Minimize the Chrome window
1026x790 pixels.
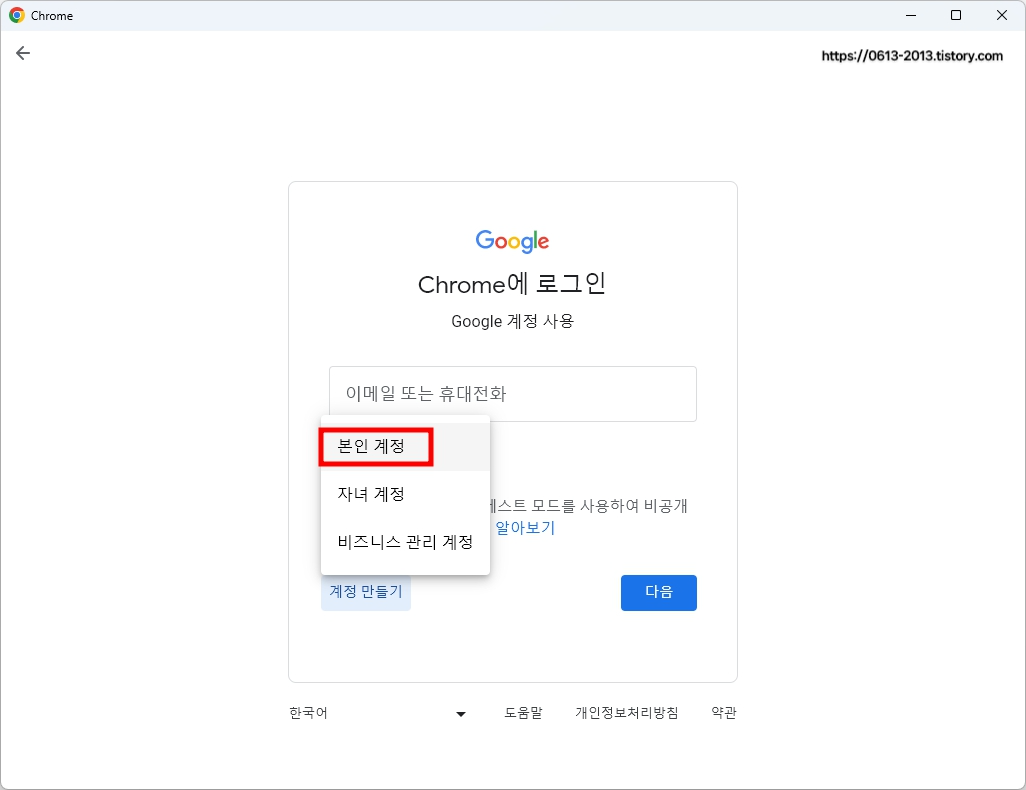[910, 15]
